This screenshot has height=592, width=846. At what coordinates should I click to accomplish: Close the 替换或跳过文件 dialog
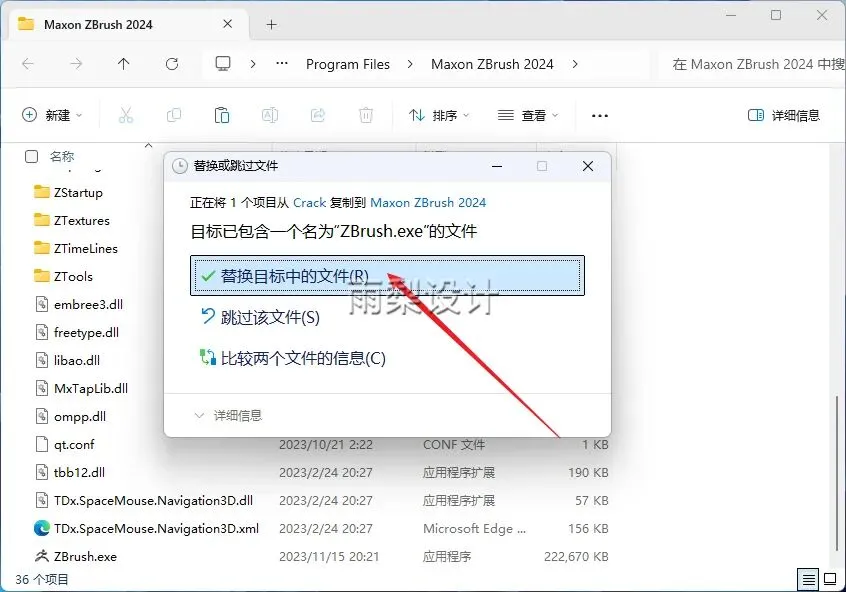[588, 166]
